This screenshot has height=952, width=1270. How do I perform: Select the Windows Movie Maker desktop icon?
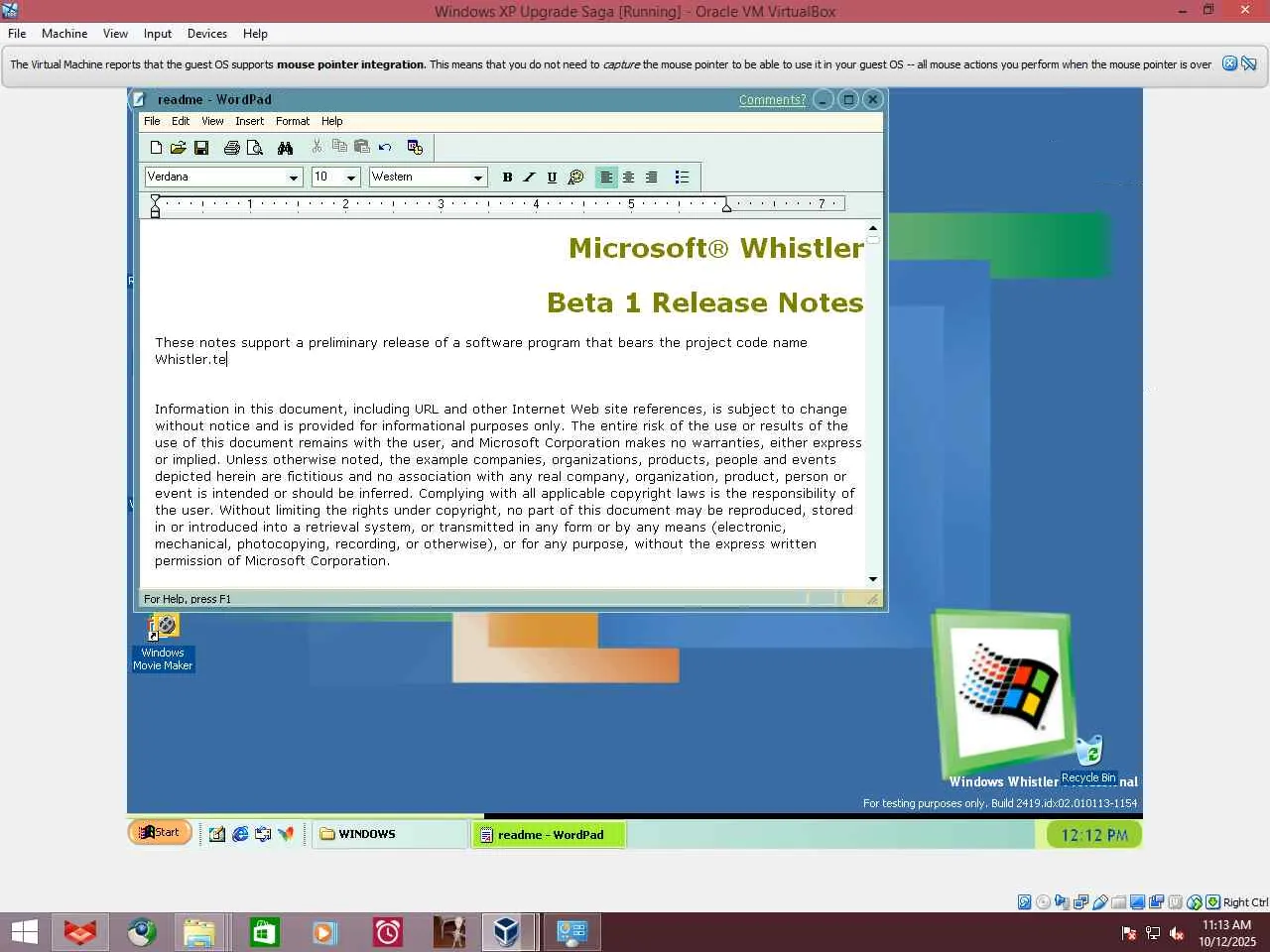(163, 643)
